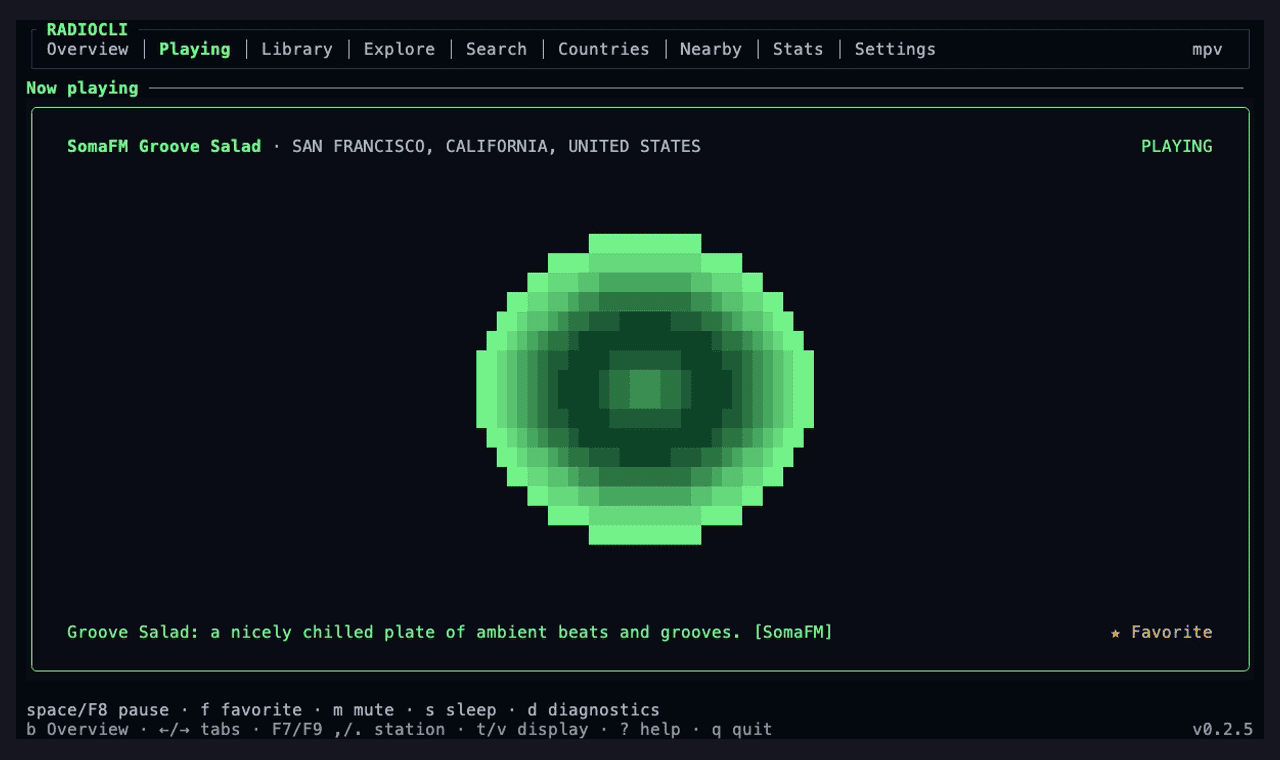Click the "F7/F9 ,/. station" shortcut hint
Viewport: 1280px width, 760px height.
click(358, 729)
